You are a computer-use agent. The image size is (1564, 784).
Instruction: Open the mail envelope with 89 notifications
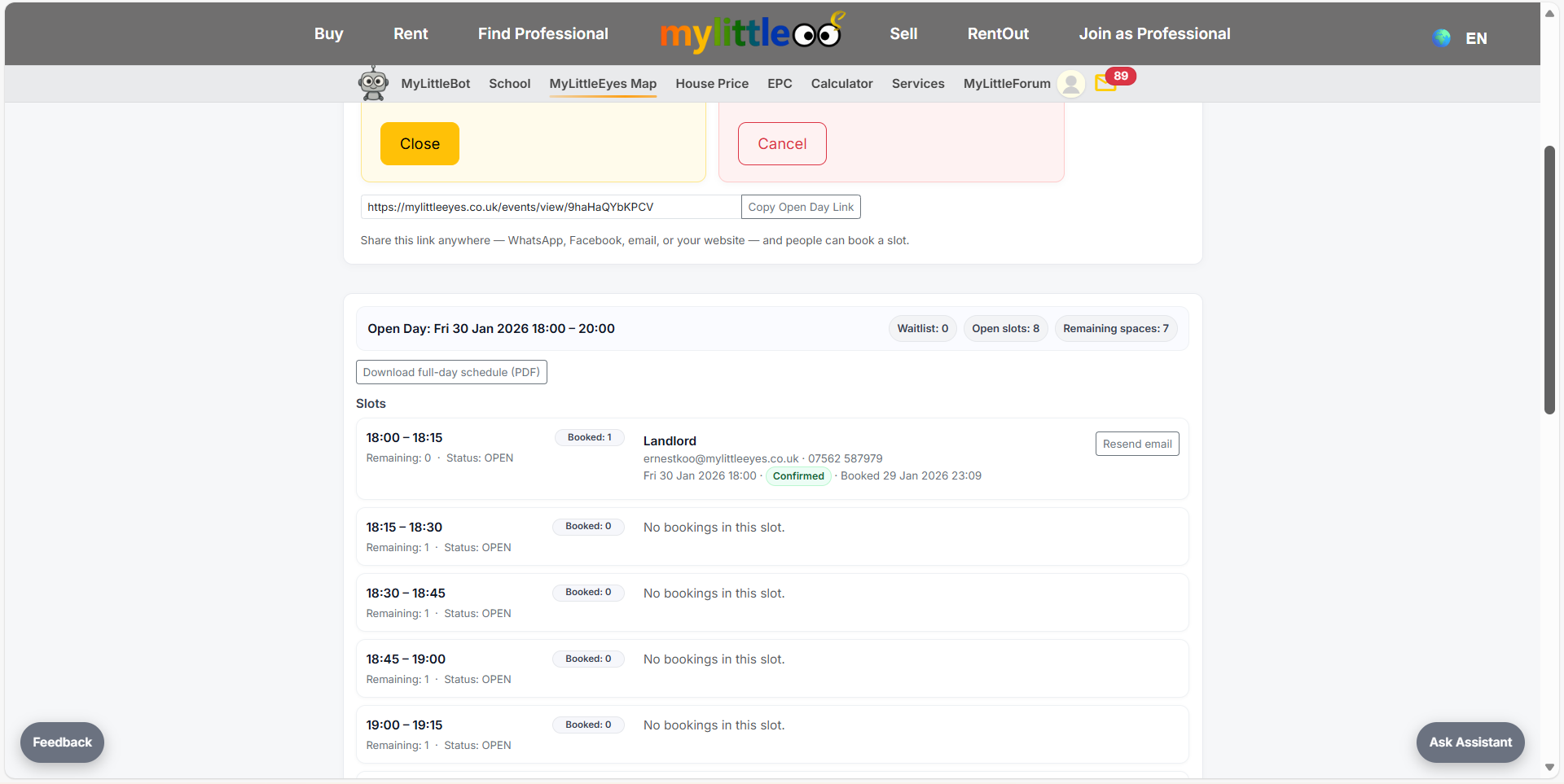(1105, 83)
